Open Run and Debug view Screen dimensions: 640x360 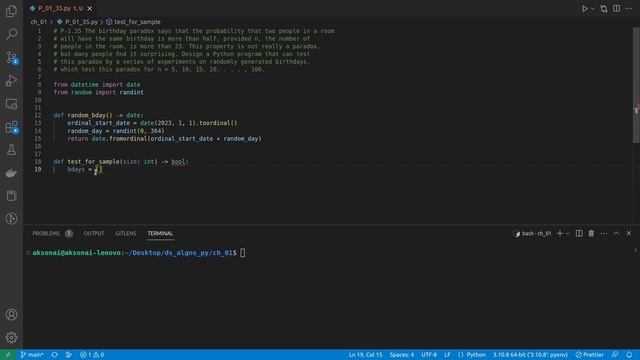(11, 80)
